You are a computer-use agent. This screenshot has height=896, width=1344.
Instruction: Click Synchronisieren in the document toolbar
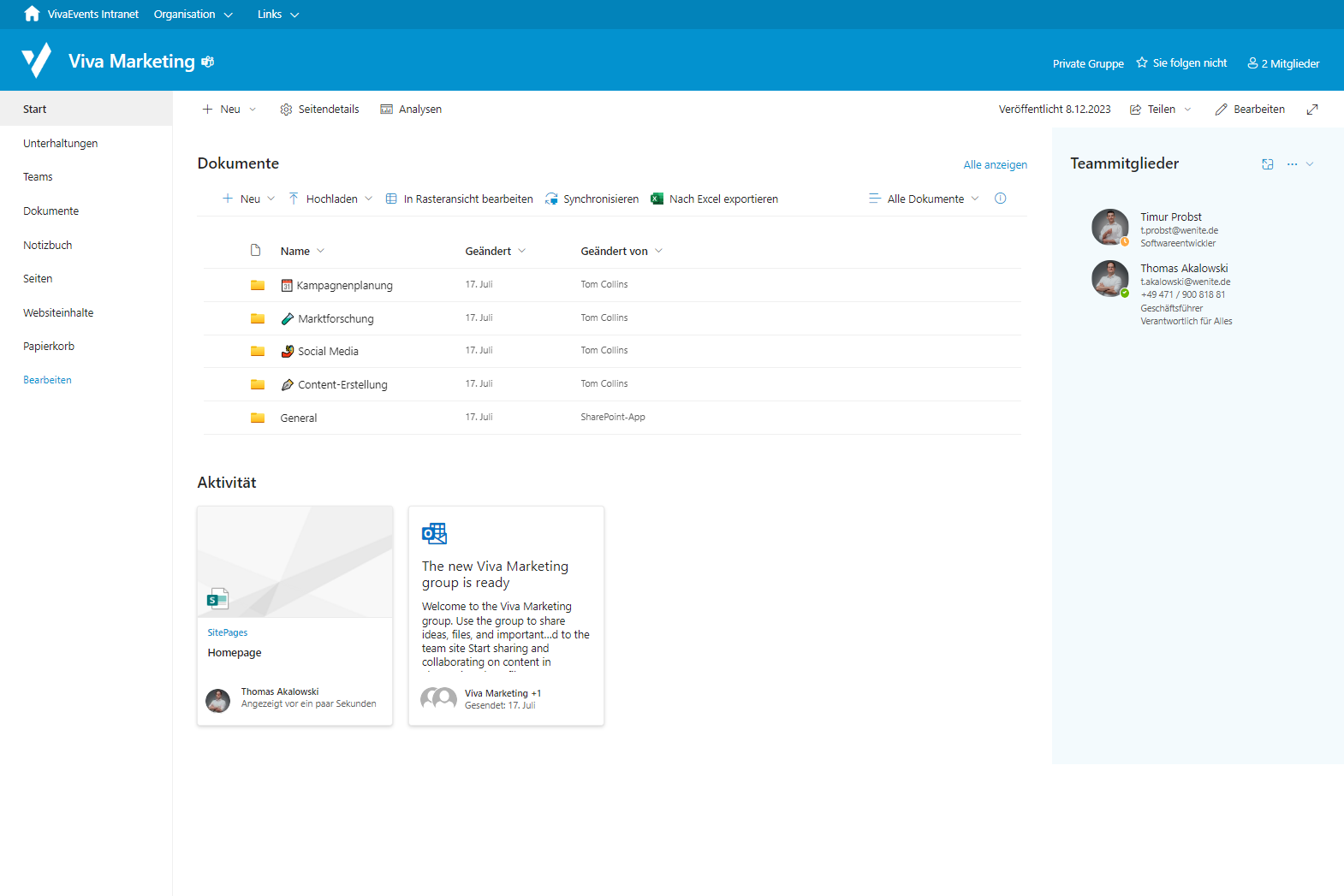point(592,199)
